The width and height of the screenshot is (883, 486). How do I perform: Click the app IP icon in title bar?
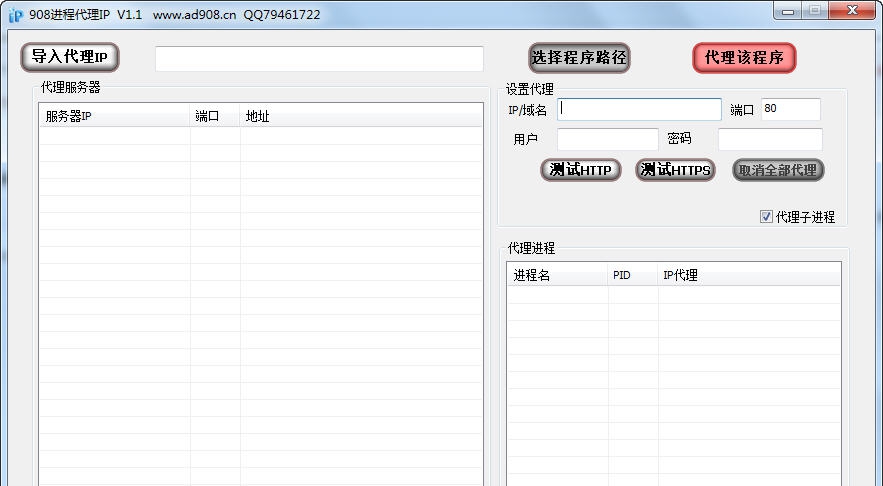pyautogui.click(x=16, y=15)
